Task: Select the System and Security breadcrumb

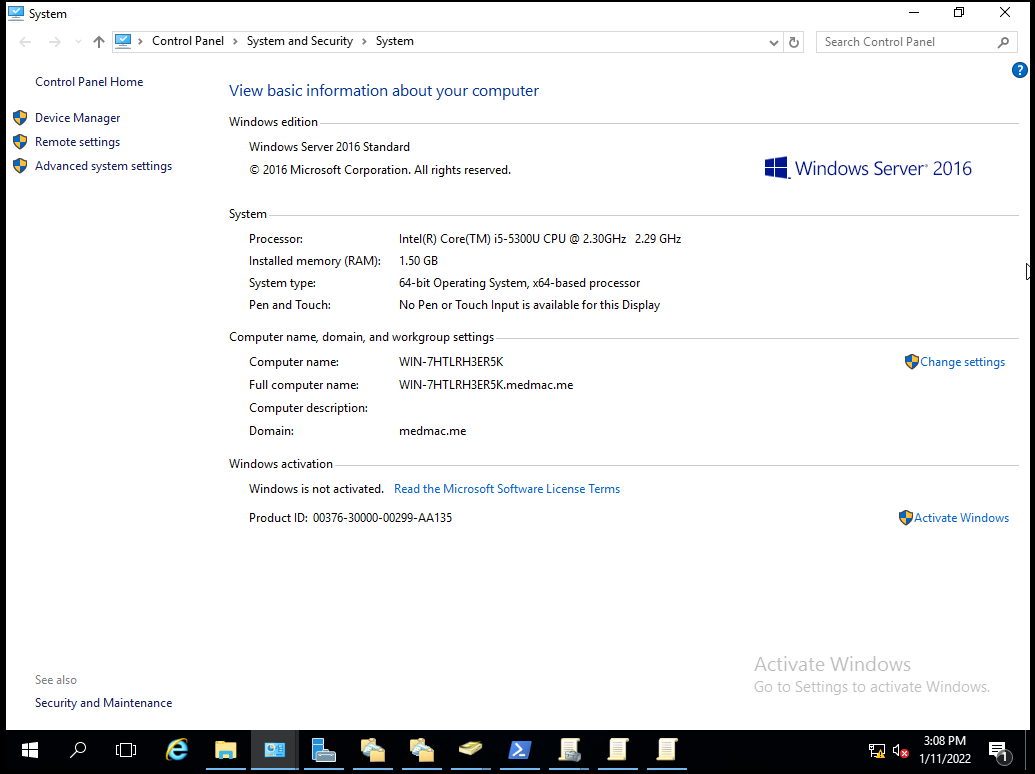Action: (x=300, y=41)
